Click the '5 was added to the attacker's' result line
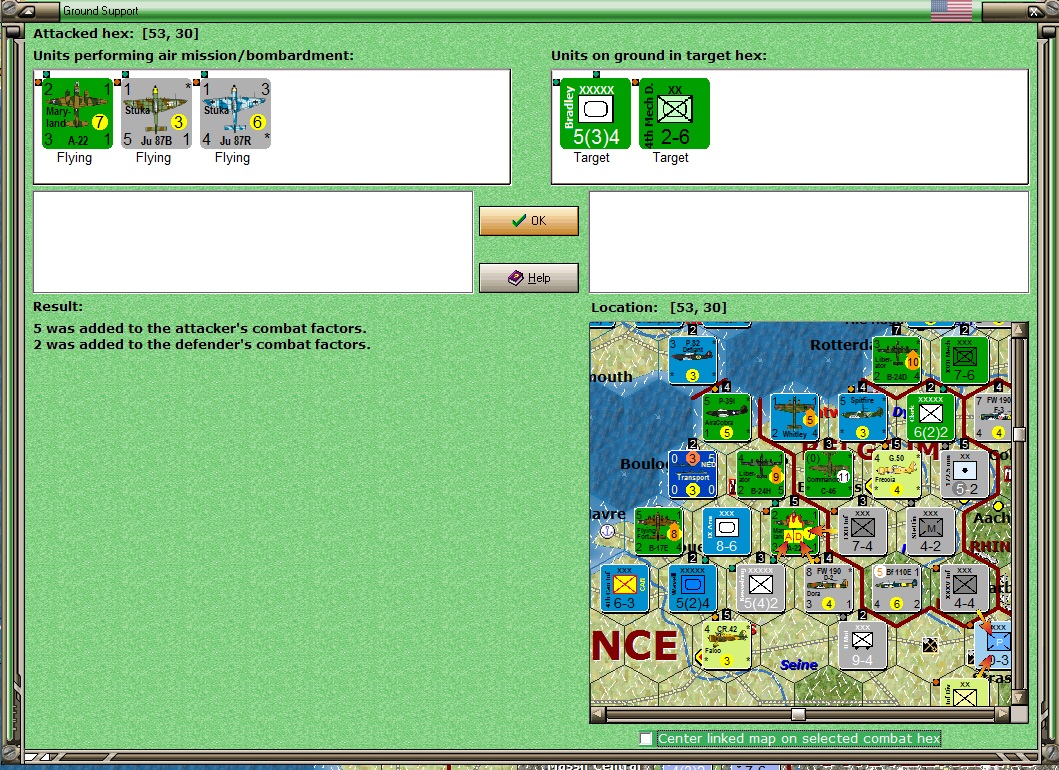 pyautogui.click(x=200, y=328)
